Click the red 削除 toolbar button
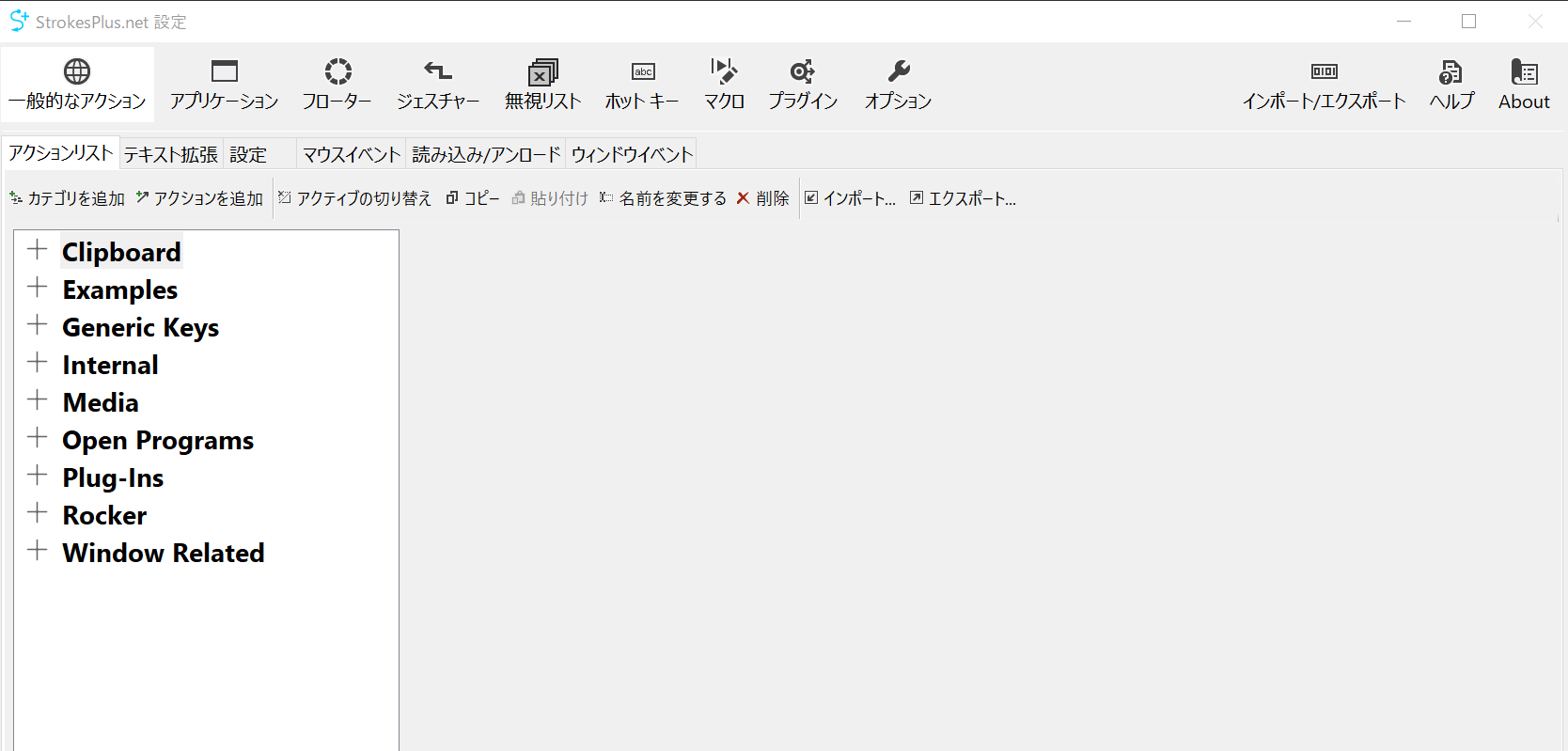The height and width of the screenshot is (751, 1568). coord(762,198)
